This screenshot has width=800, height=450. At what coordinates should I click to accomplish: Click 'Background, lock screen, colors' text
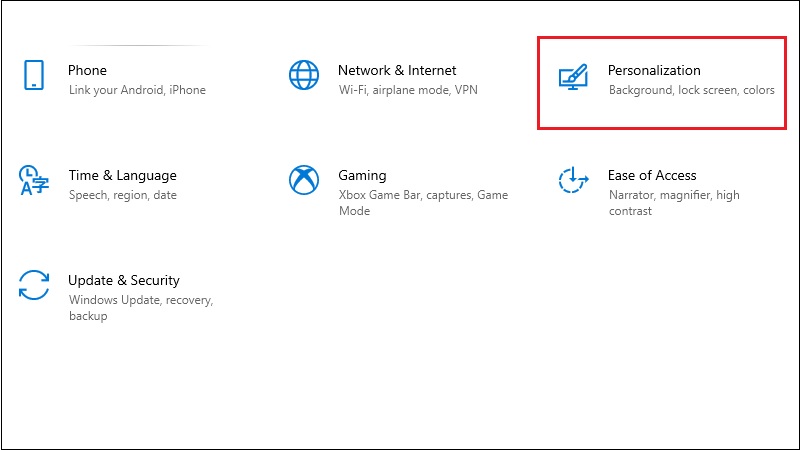coord(692,90)
